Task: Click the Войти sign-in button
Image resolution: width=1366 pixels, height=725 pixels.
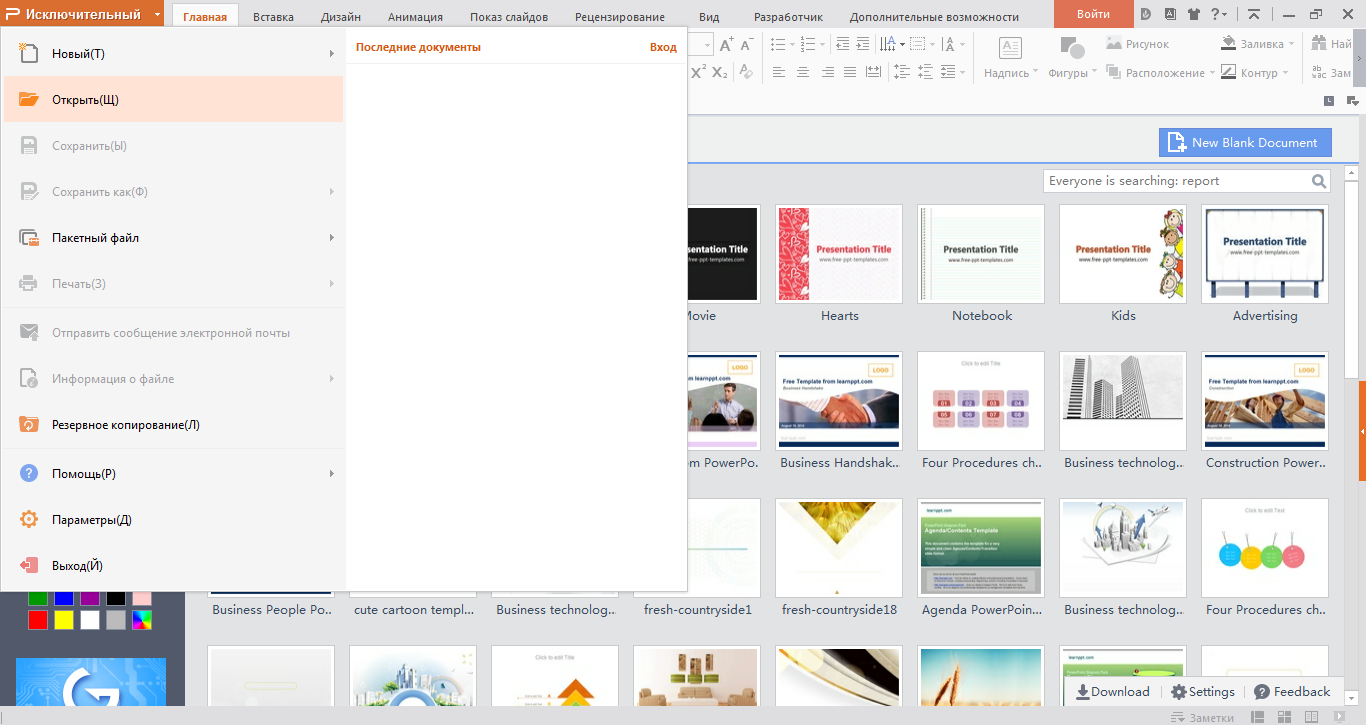Action: tap(1093, 14)
